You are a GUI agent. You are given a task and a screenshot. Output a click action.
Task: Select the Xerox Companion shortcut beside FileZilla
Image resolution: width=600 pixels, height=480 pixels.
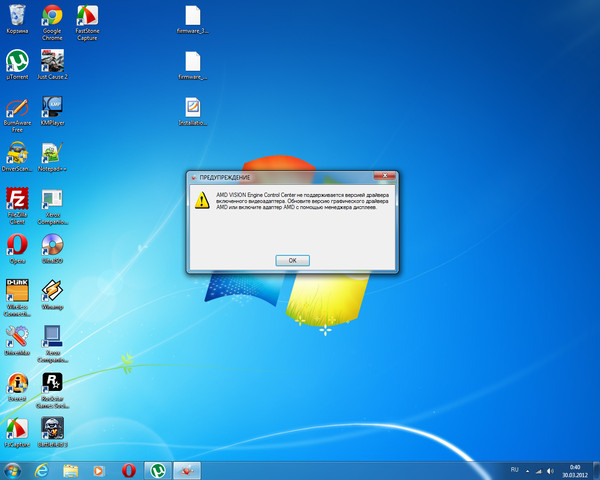[52, 207]
